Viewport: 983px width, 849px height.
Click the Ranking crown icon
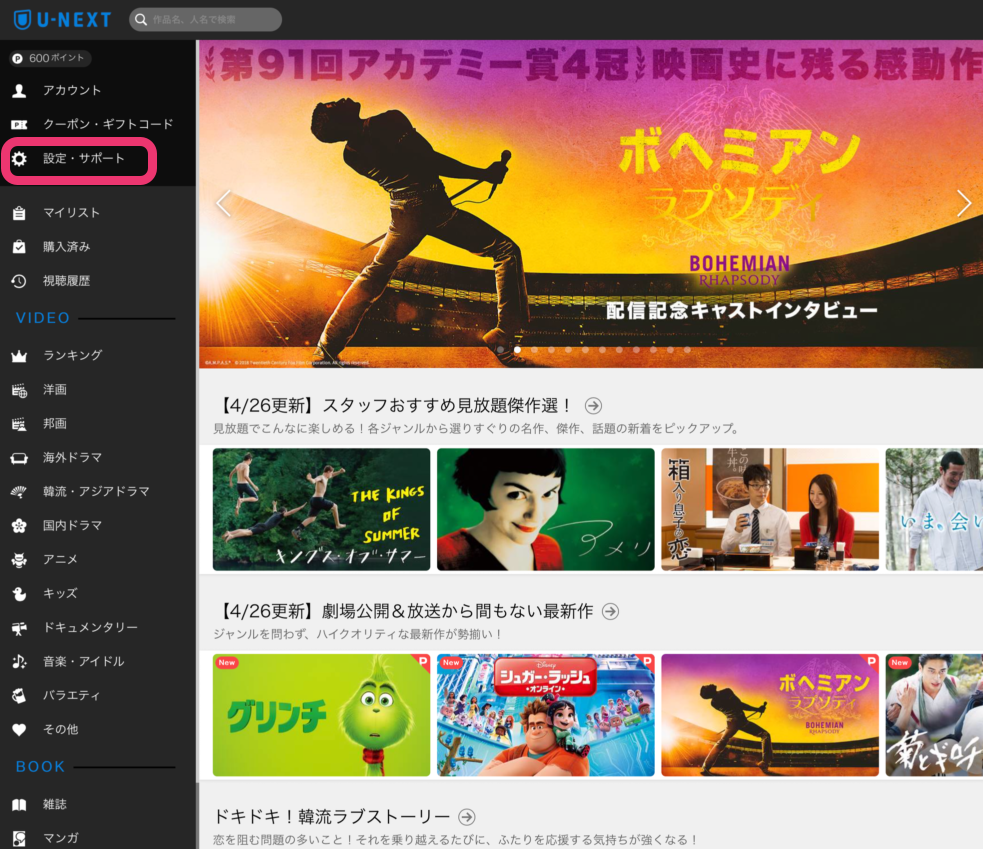point(19,356)
